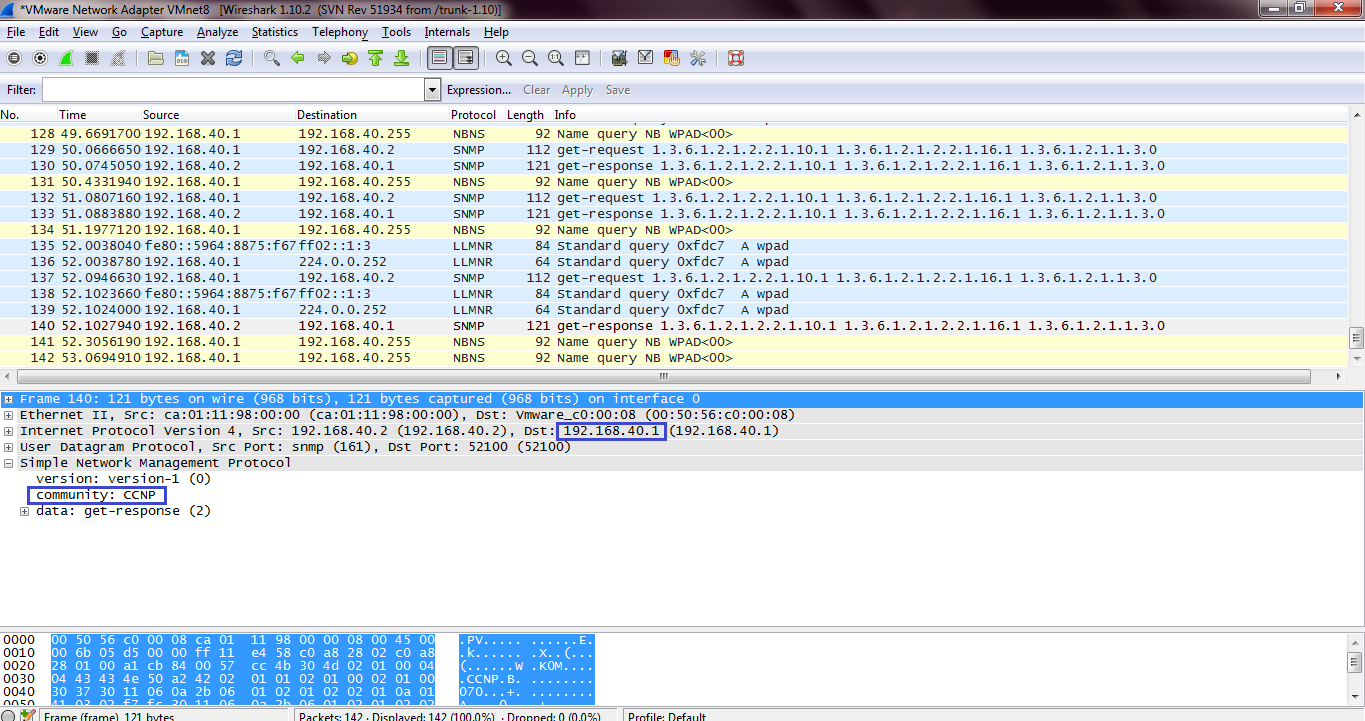Collapse Simple Network Management Protocol node
The image size is (1365, 721).
coord(9,463)
